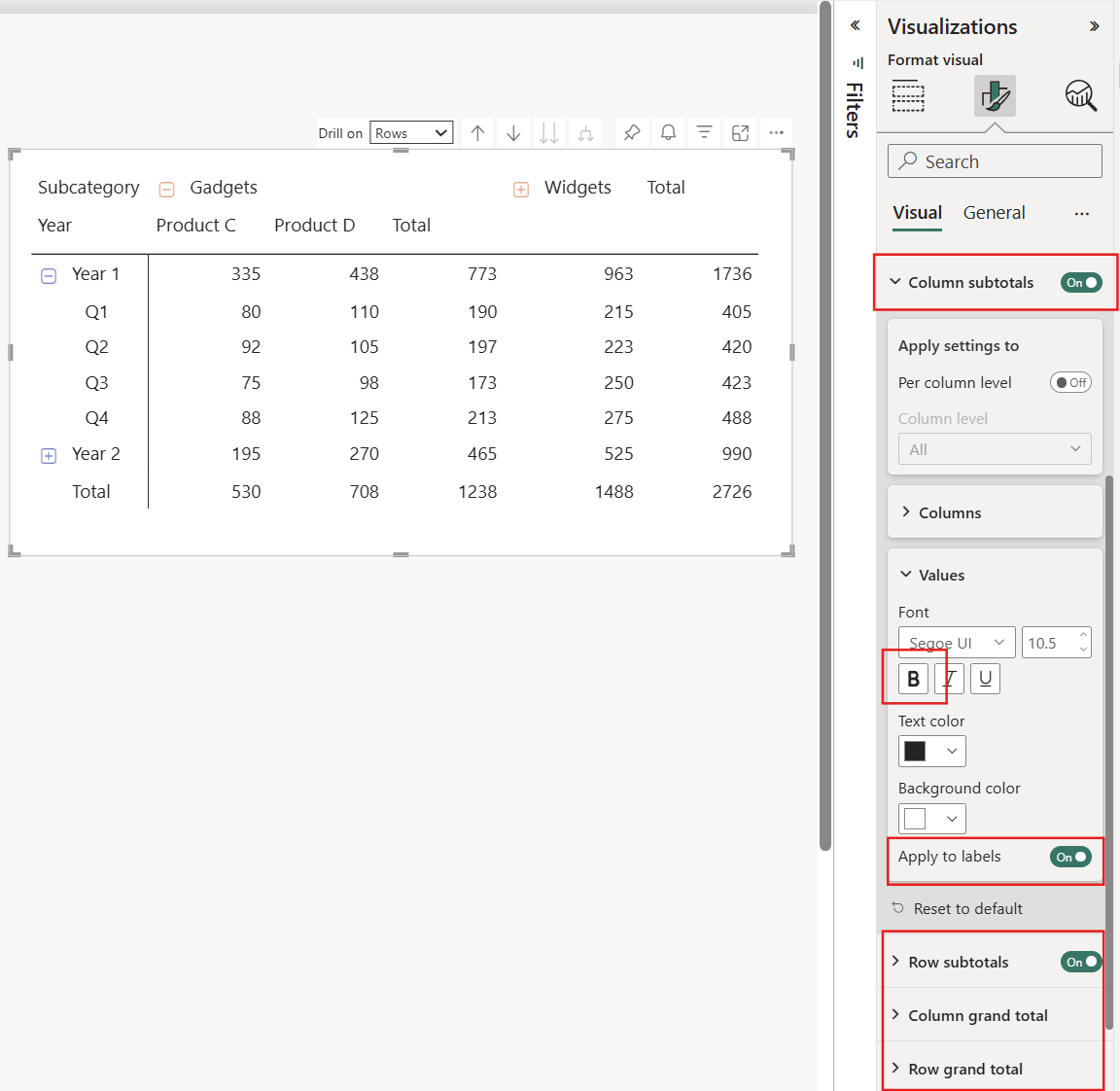Collapse the Gadgets column group
1120x1091 pixels.
click(x=166, y=190)
